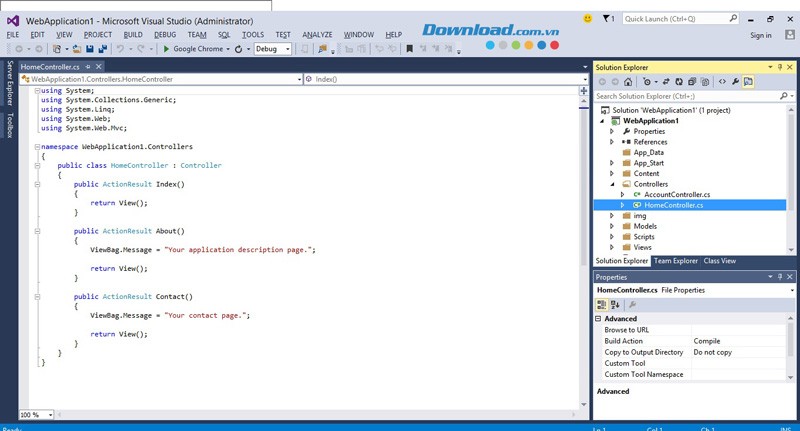The image size is (800, 431).
Task: Click the New Project toolbar icon
Action: pyautogui.click(x=57, y=49)
